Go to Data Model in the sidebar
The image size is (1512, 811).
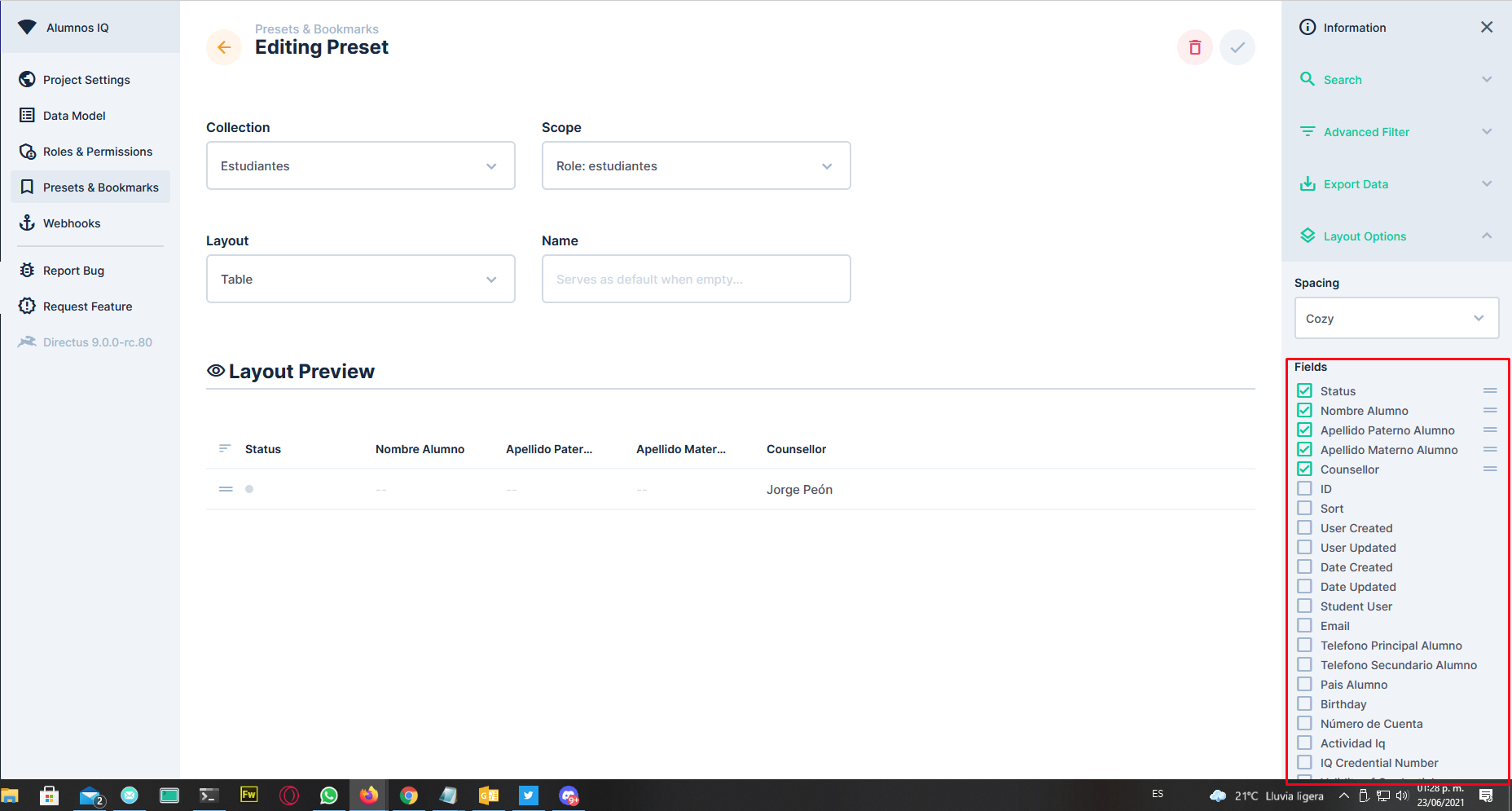(x=90, y=115)
